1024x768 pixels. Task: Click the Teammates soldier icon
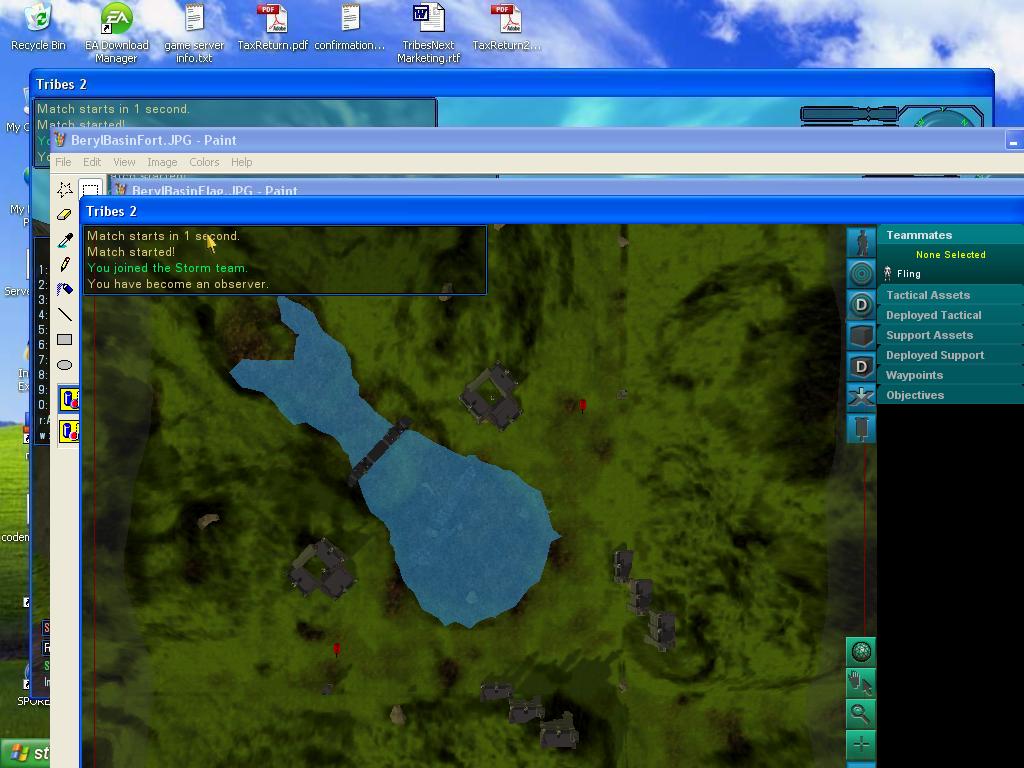point(861,242)
